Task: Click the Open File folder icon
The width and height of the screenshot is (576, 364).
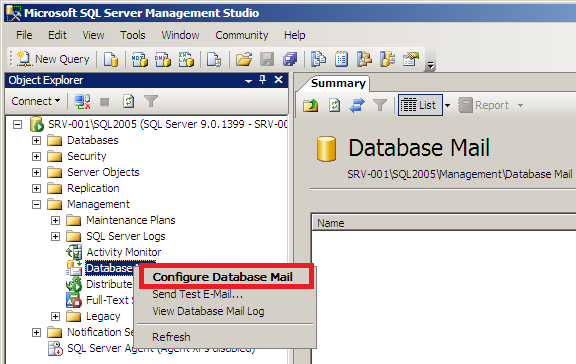Action: (244, 59)
